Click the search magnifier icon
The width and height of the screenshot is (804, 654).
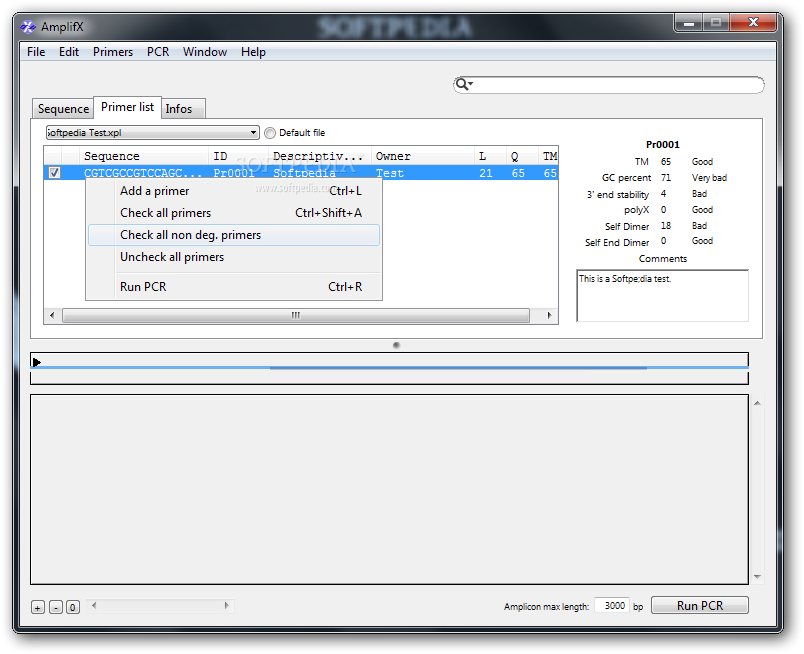[464, 84]
